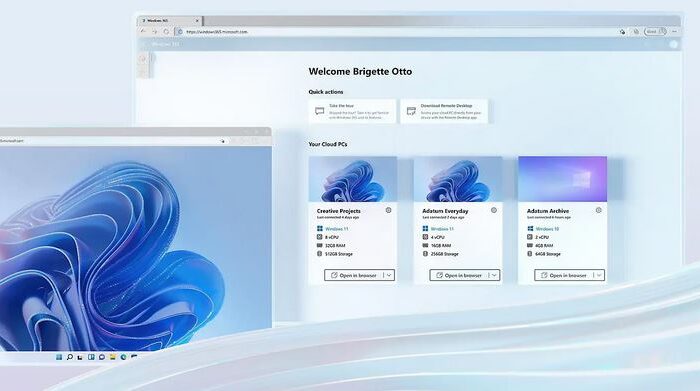Click the storage icon on Adatum Archive card
The height and width of the screenshot is (391, 700).
[530, 254]
